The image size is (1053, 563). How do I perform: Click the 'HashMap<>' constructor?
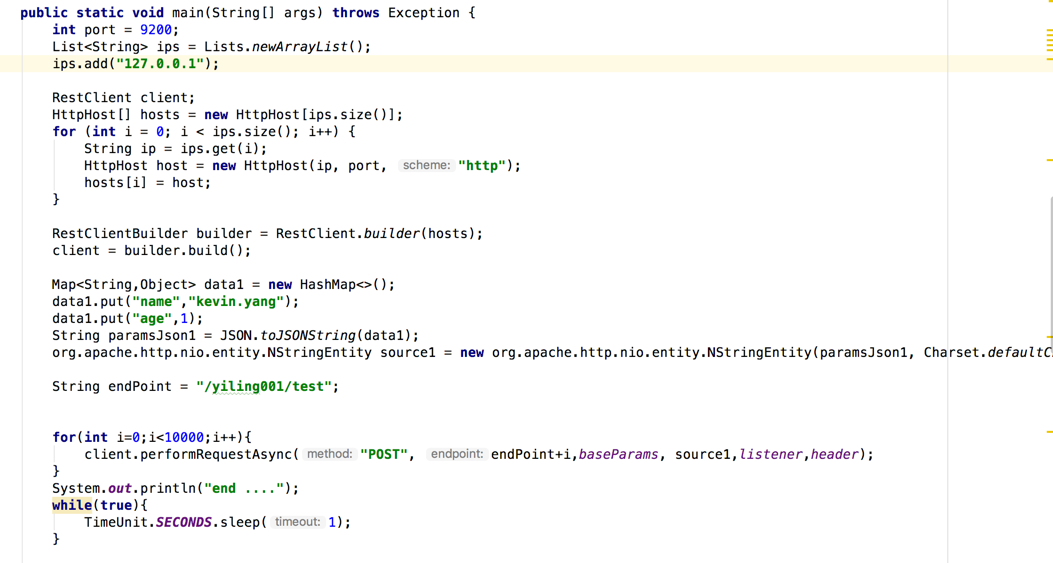(x=336, y=284)
